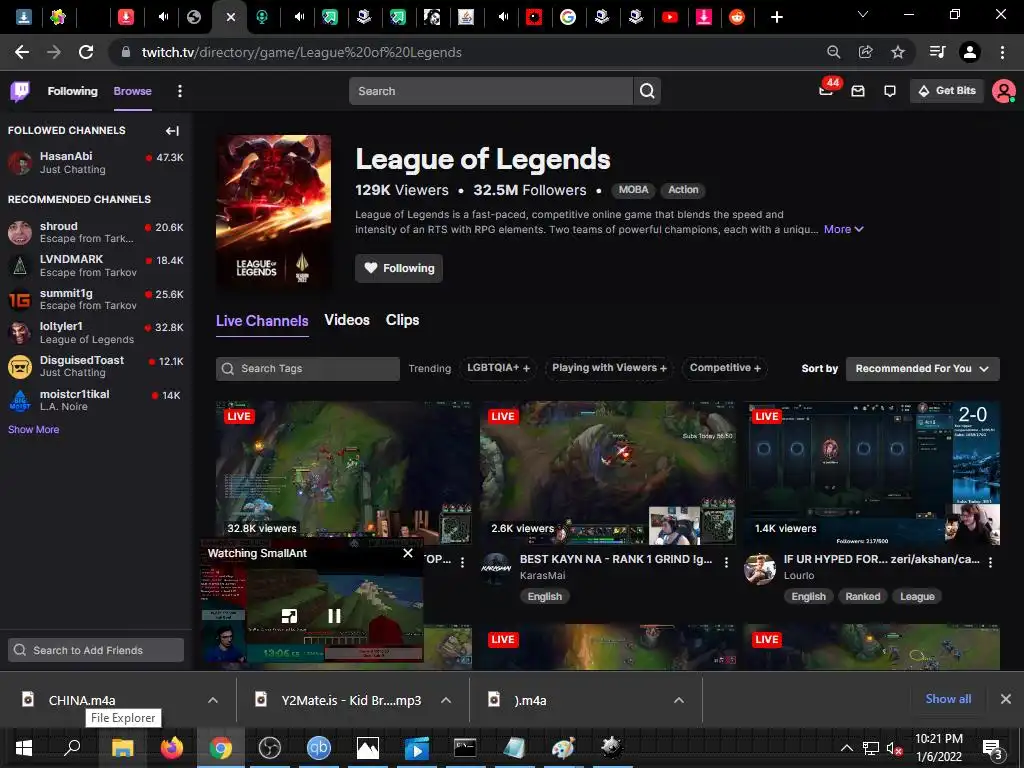
Task: Open options for the Y2Mate.is mp3 download
Action: coord(446,700)
